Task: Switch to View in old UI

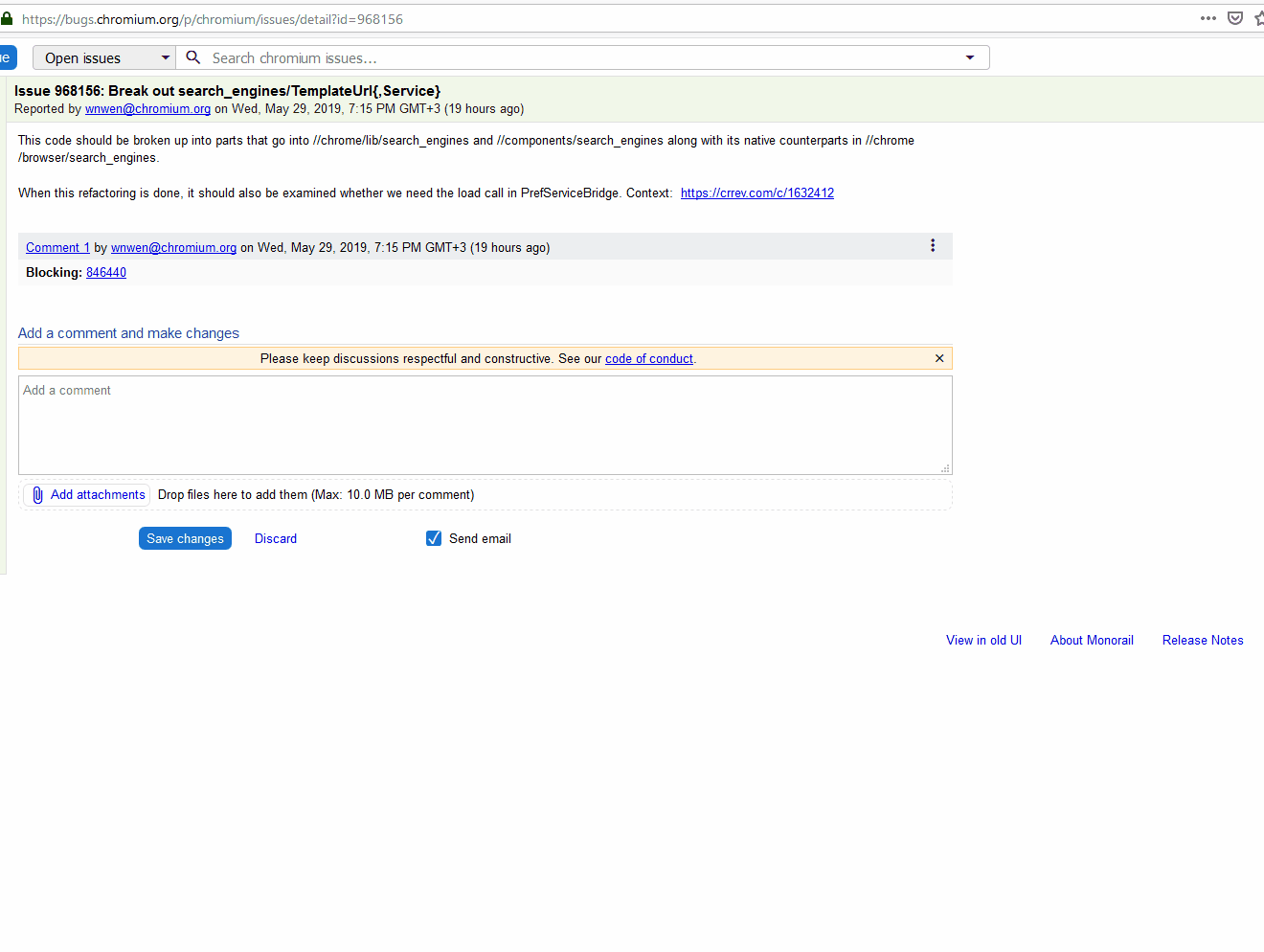Action: coord(983,640)
